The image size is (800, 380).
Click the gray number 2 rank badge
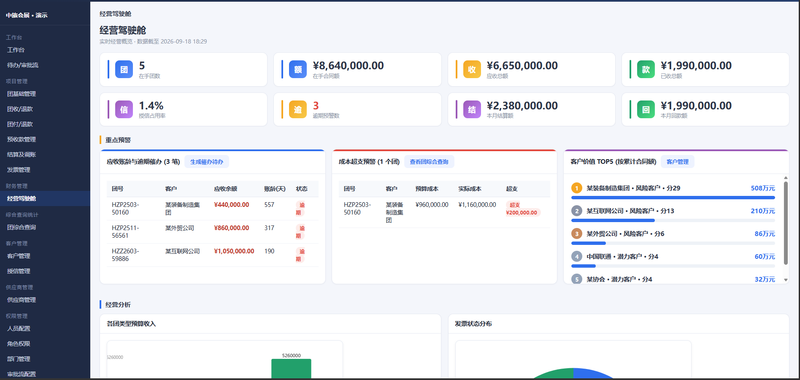tap(577, 211)
